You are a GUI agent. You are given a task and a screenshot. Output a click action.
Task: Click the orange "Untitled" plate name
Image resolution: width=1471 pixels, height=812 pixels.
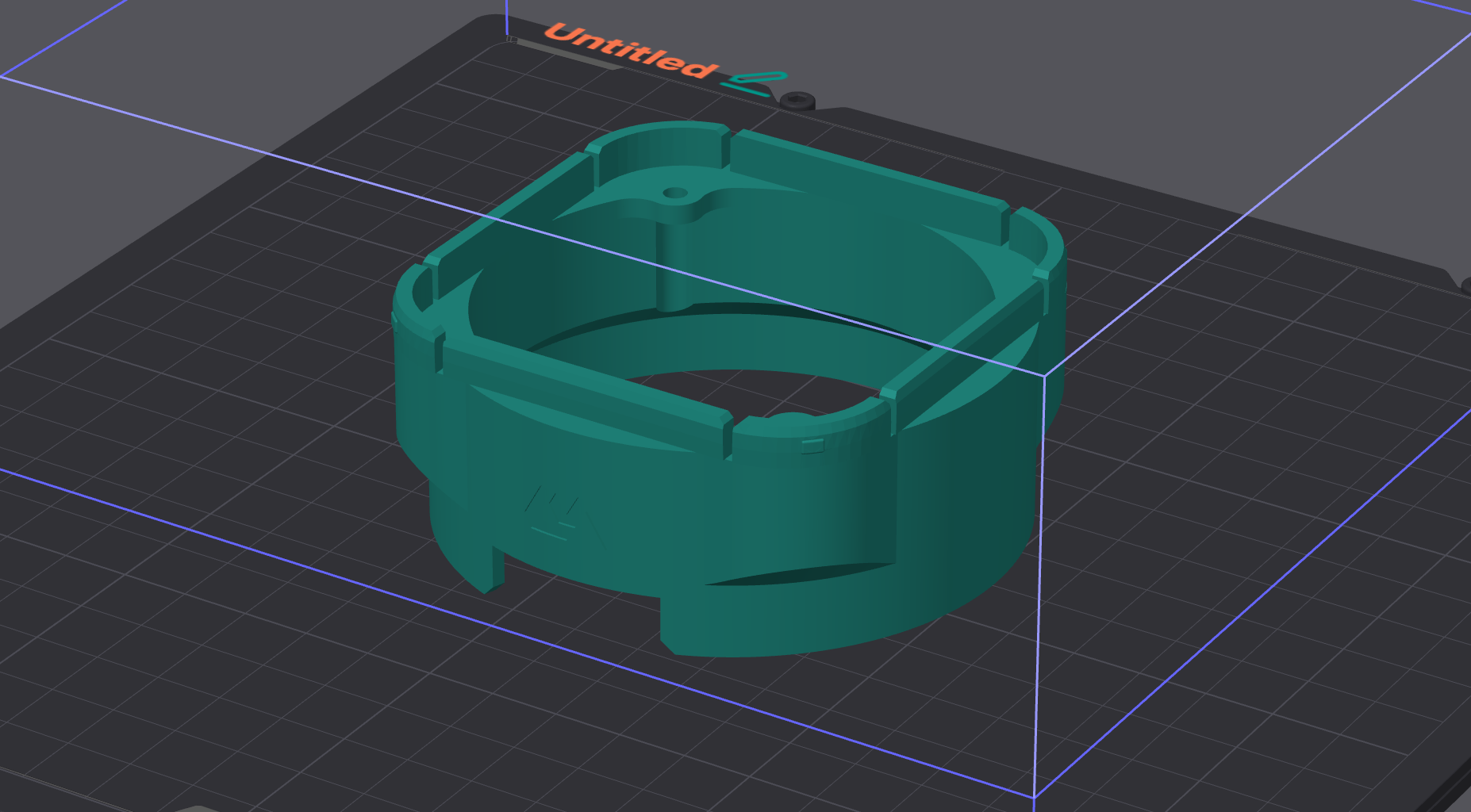coord(632,52)
